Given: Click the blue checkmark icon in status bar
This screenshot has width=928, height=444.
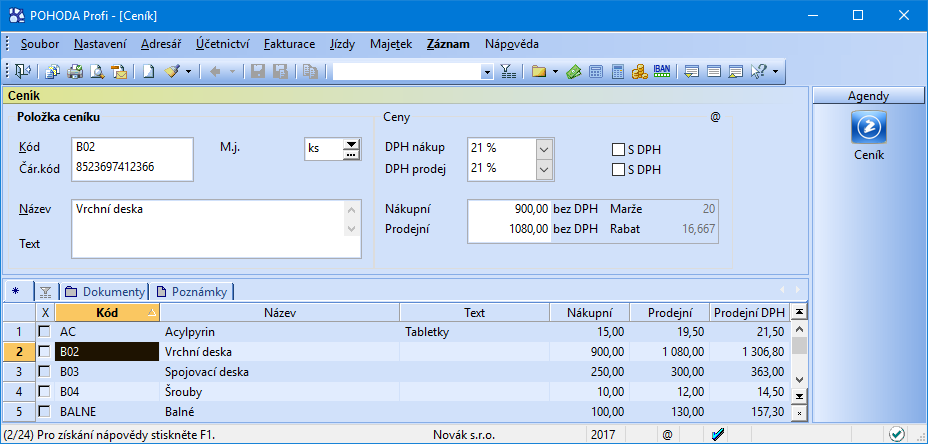Looking at the screenshot, I should [719, 435].
